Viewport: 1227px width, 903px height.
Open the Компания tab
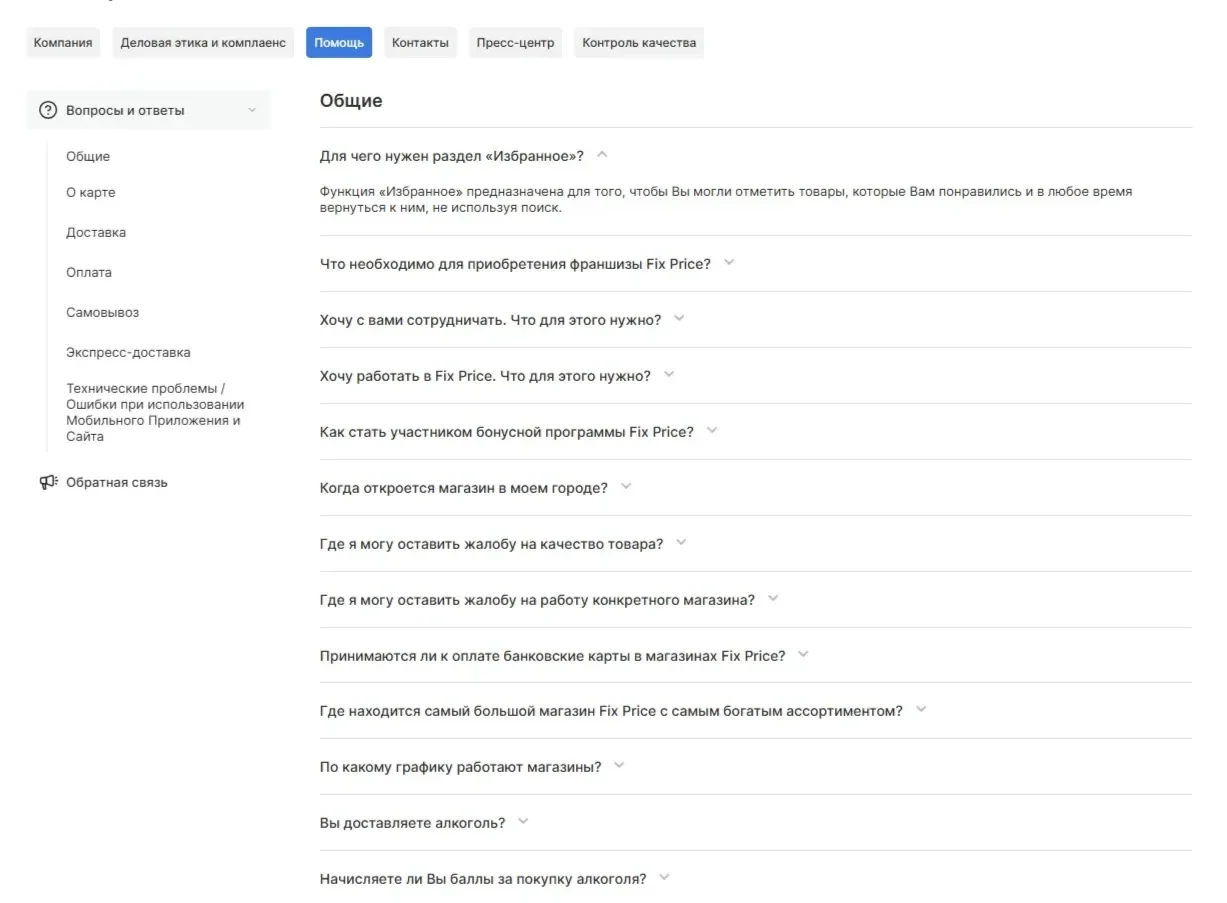coord(63,43)
